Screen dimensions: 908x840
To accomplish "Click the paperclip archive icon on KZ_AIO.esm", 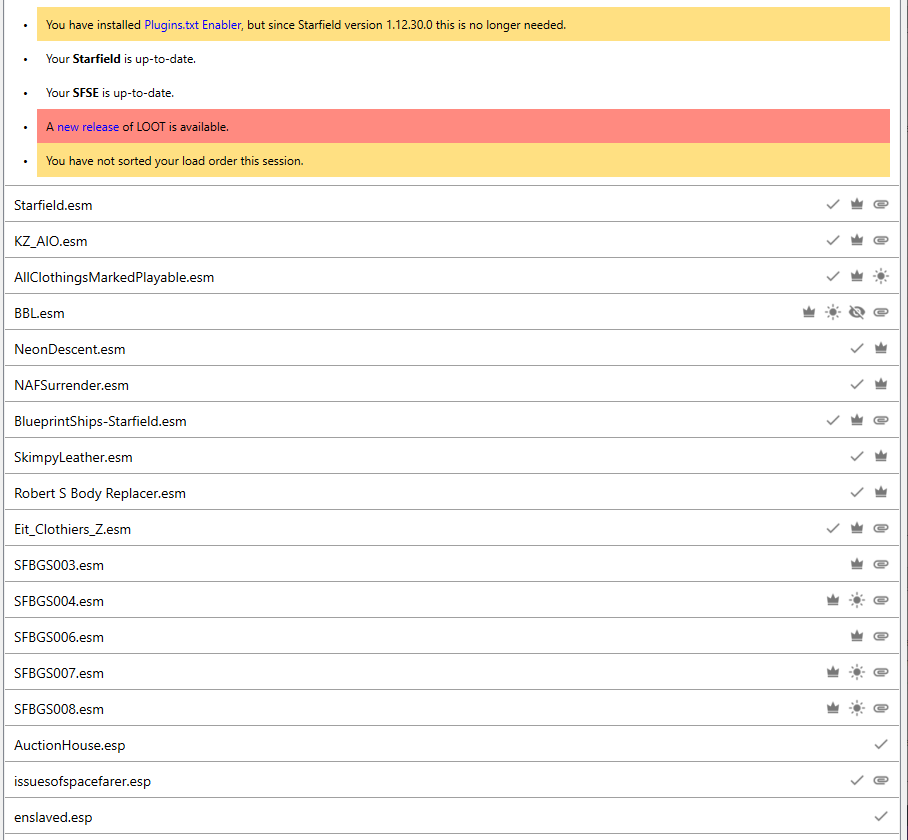I will click(x=880, y=241).
